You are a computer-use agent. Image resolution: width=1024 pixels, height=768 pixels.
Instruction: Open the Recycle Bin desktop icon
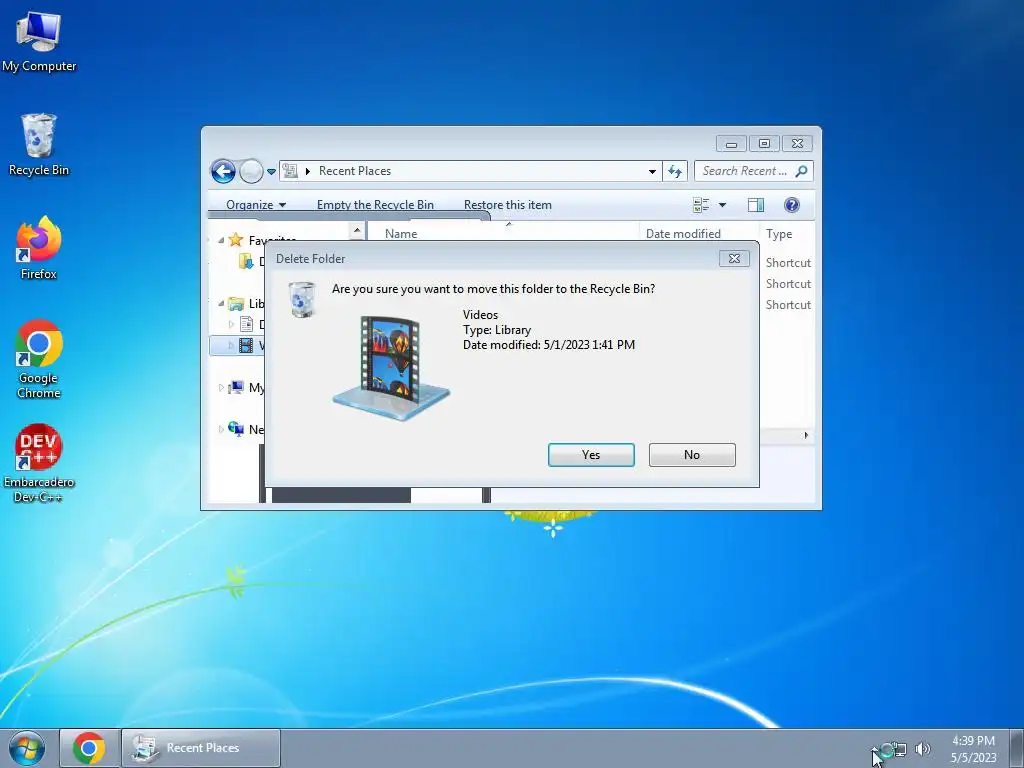pyautogui.click(x=39, y=144)
